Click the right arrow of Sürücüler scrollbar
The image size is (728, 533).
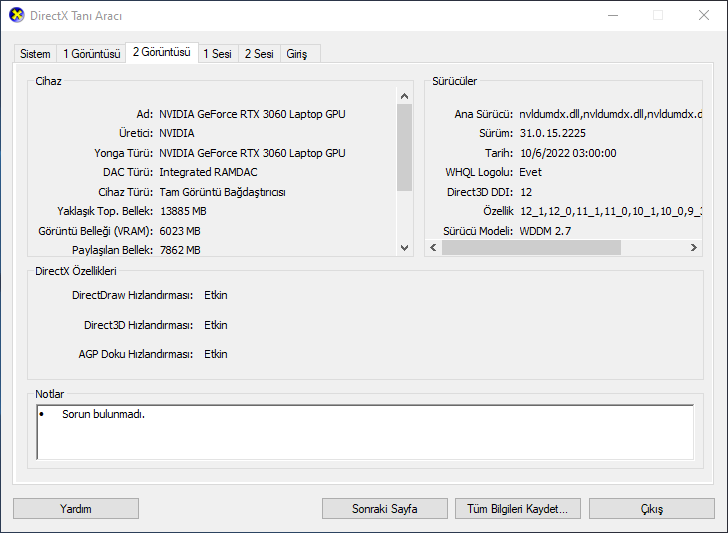pos(694,247)
